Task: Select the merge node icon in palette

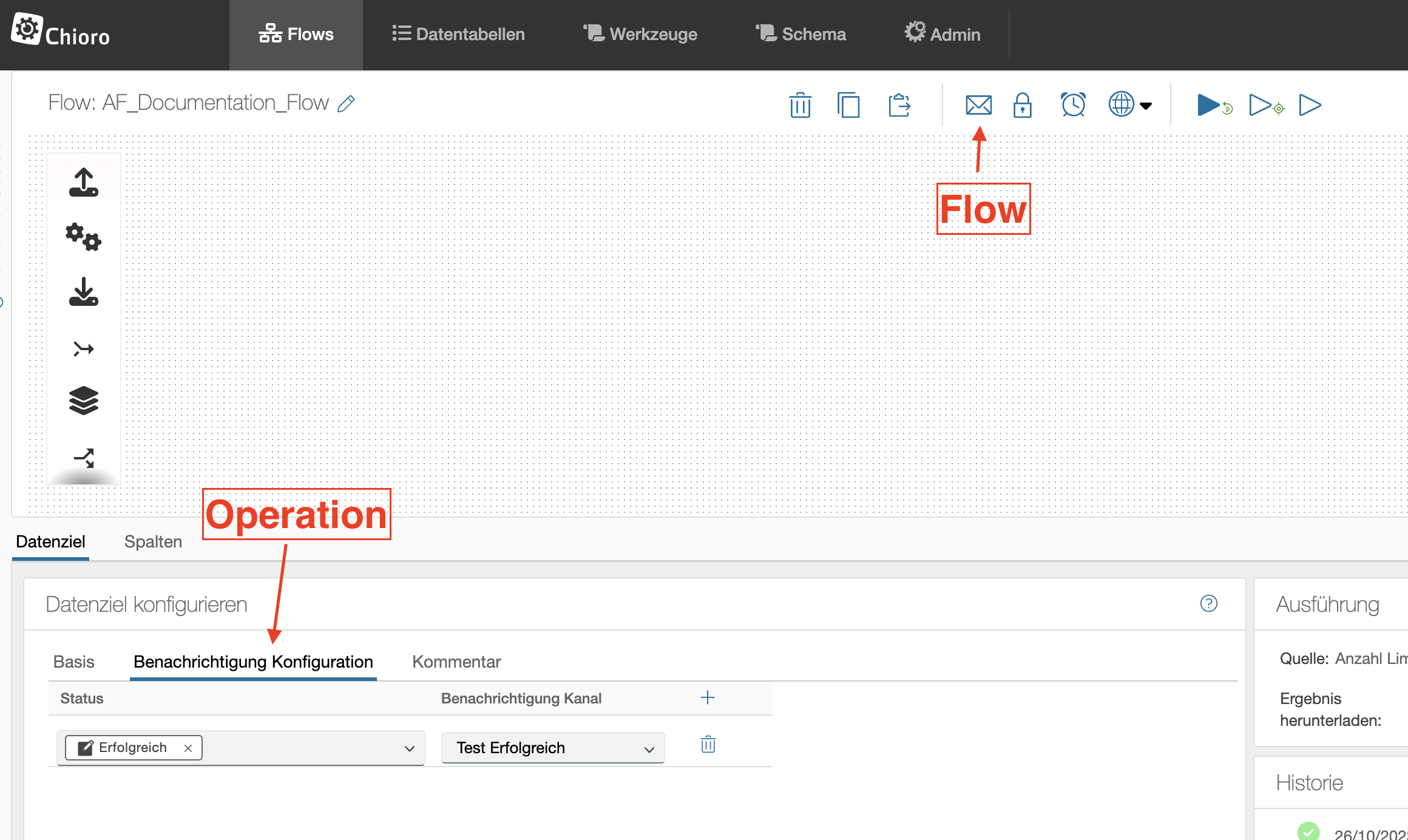Action: coord(83,348)
